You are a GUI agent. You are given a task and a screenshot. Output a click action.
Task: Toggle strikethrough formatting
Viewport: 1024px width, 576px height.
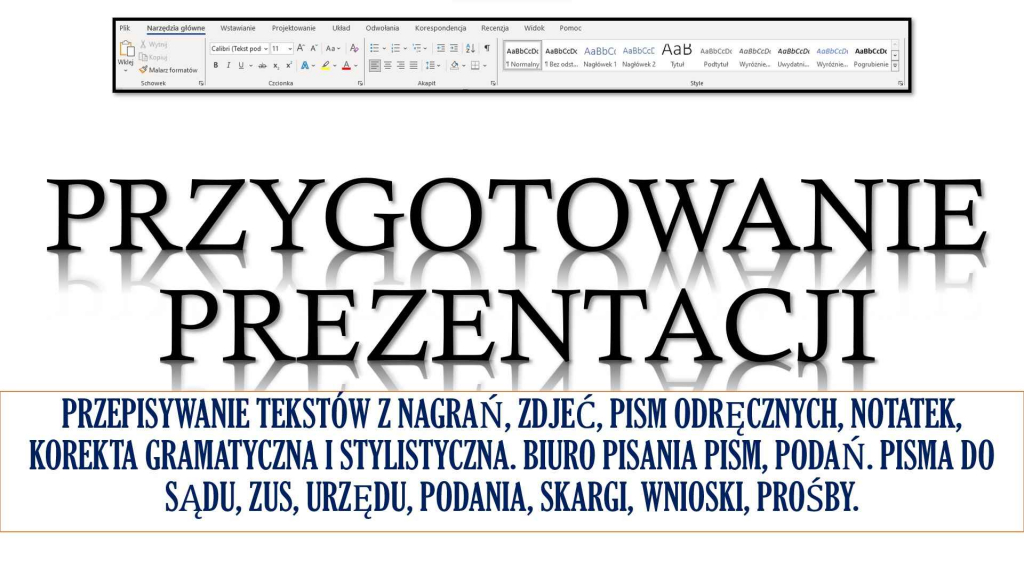[260, 64]
